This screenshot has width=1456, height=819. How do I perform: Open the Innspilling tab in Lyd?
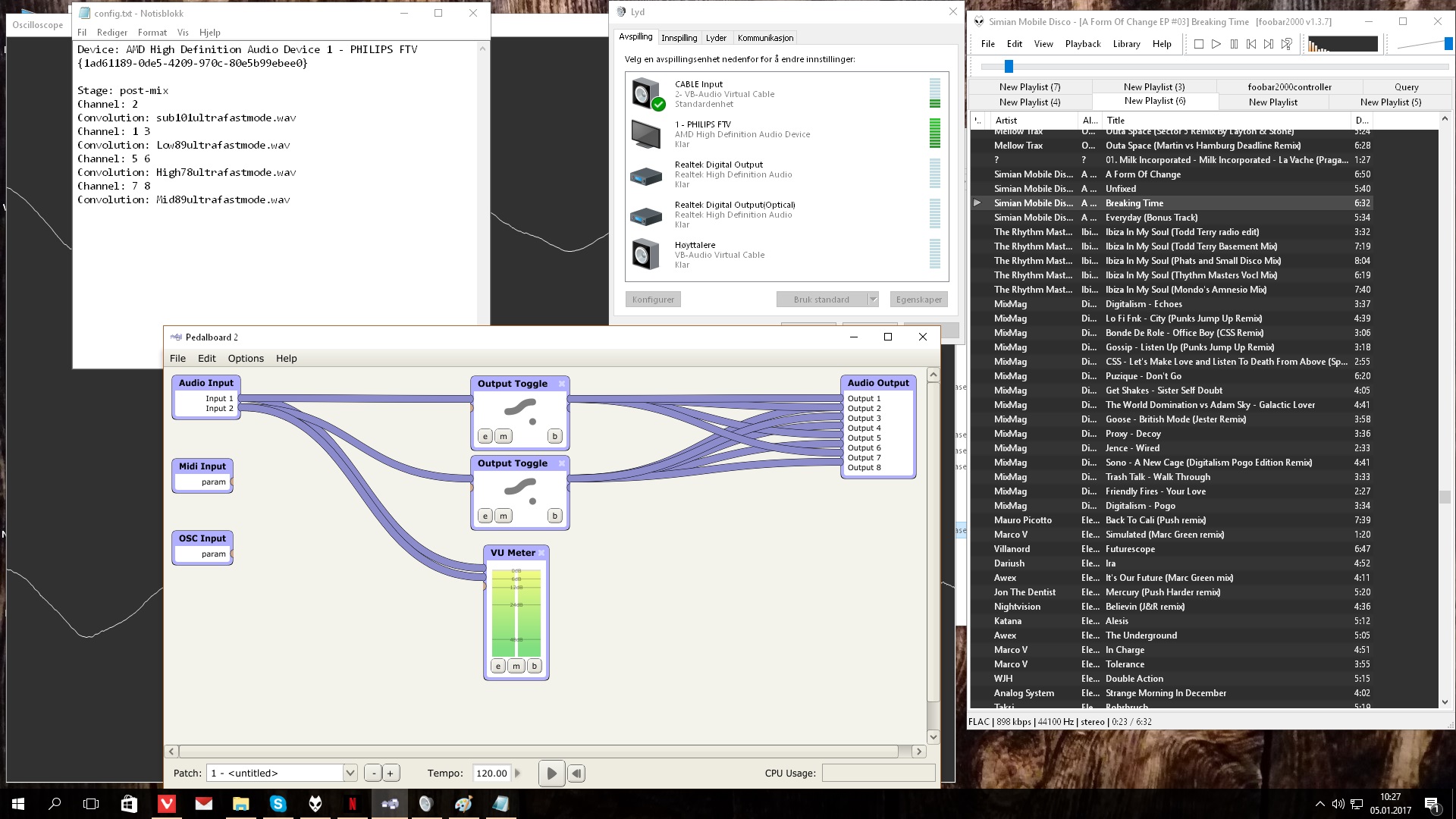pyautogui.click(x=679, y=38)
